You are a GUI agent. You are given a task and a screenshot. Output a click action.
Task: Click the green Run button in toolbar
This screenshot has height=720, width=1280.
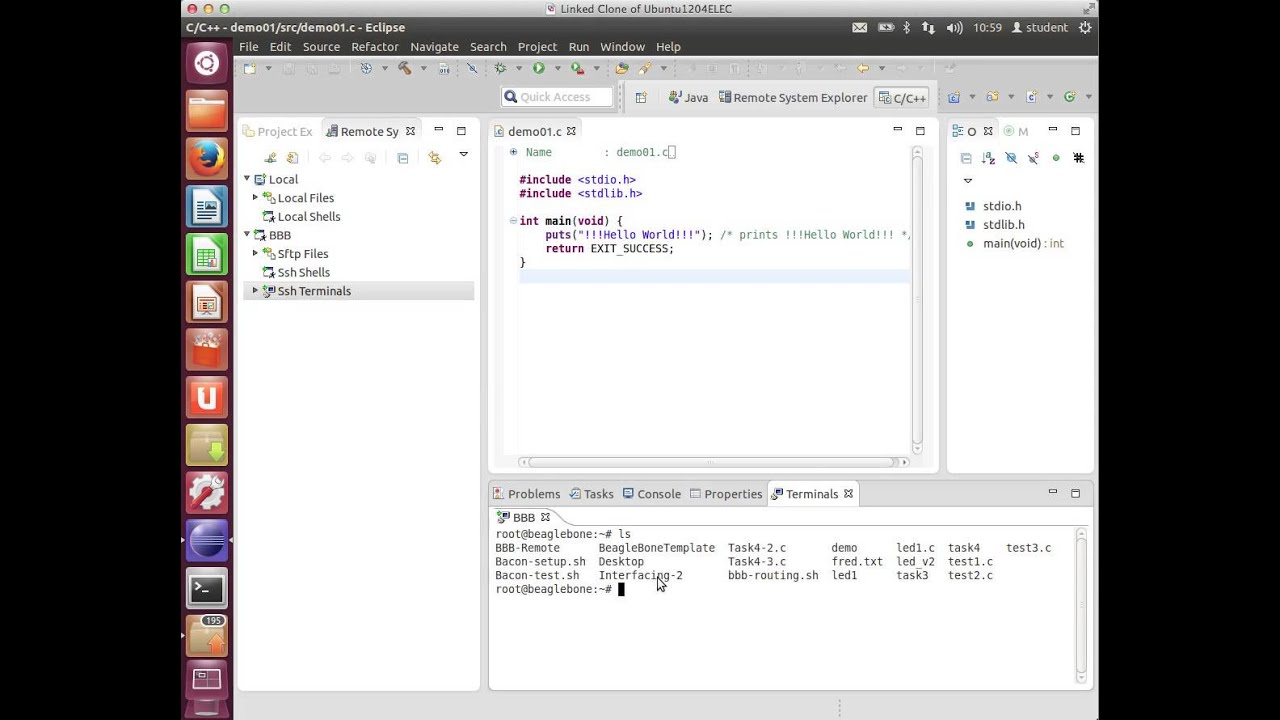click(538, 68)
